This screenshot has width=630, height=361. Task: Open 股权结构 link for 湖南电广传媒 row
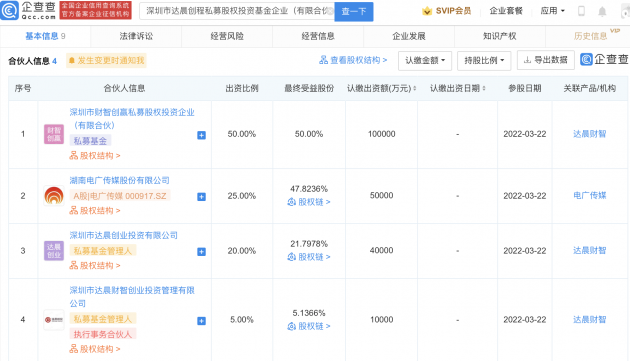point(95,210)
